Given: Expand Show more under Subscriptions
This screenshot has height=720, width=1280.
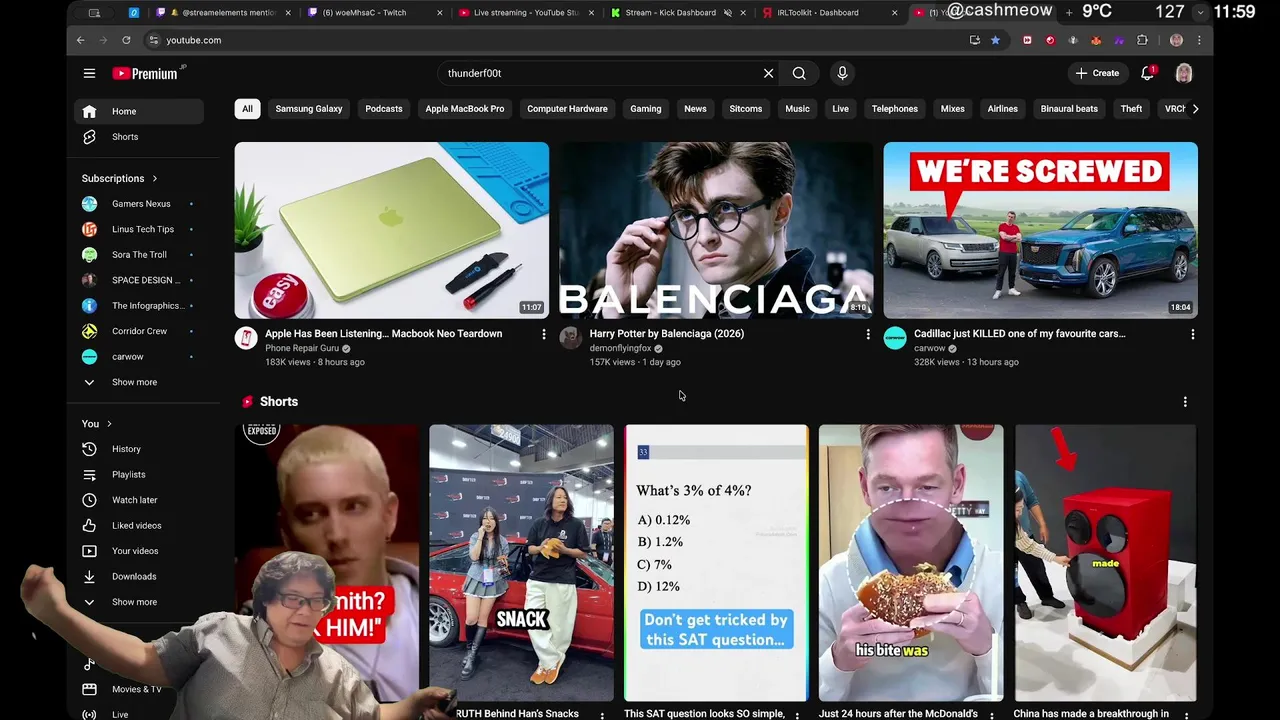Looking at the screenshot, I should [x=139, y=382].
